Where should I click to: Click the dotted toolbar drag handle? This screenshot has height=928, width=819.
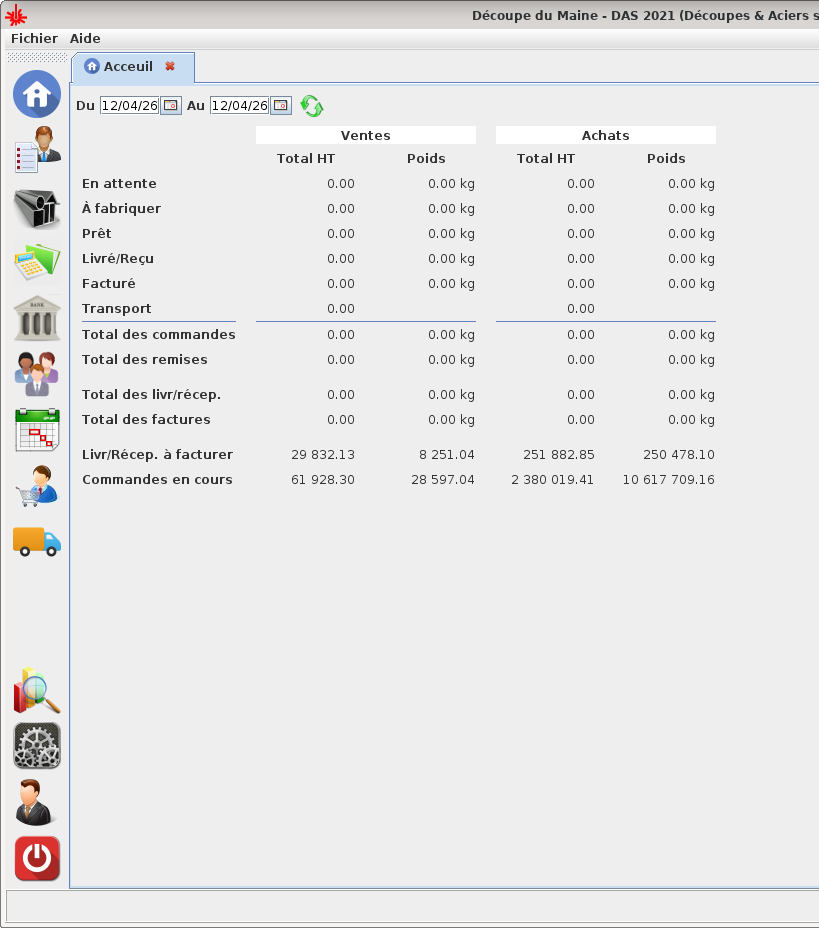tap(37, 57)
